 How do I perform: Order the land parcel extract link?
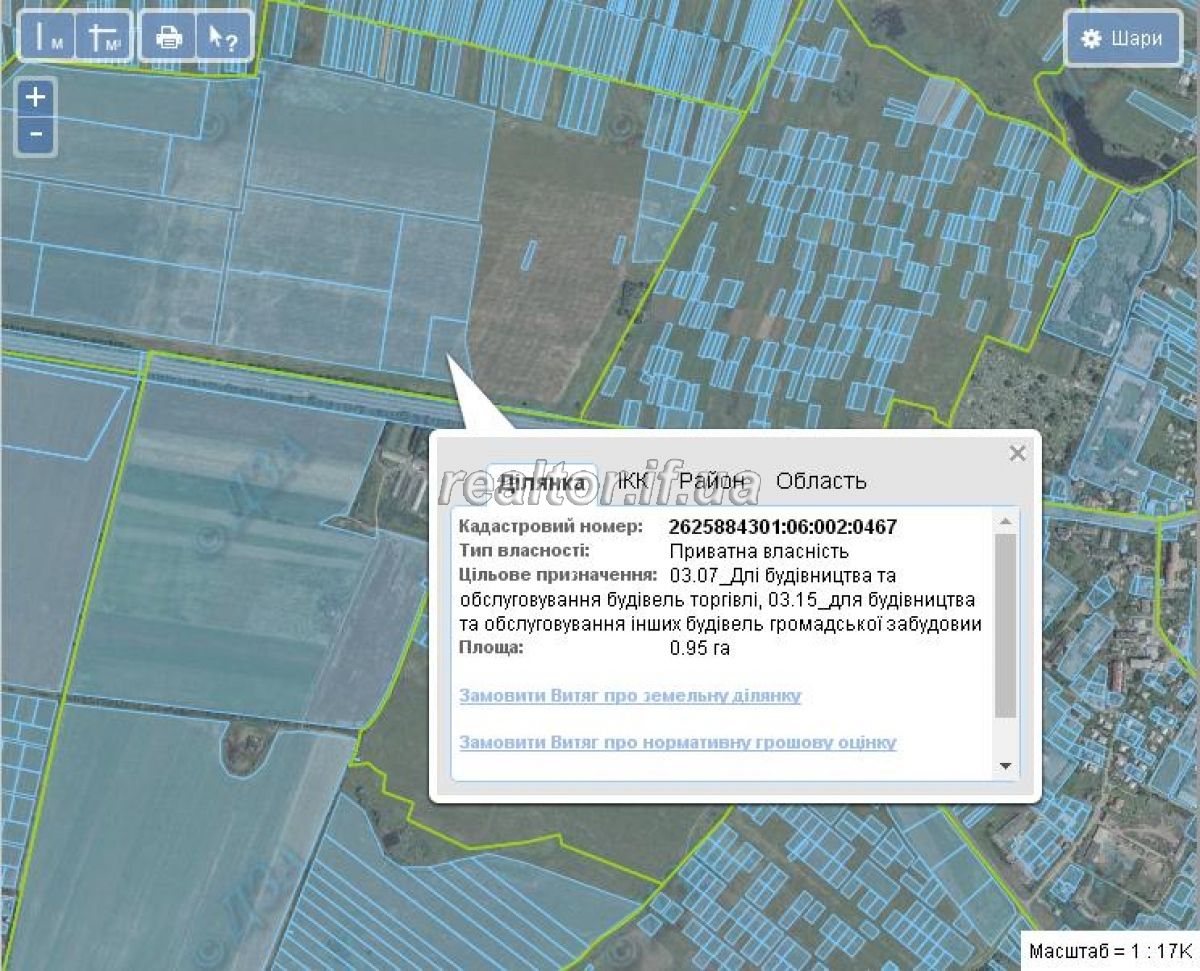[630, 695]
